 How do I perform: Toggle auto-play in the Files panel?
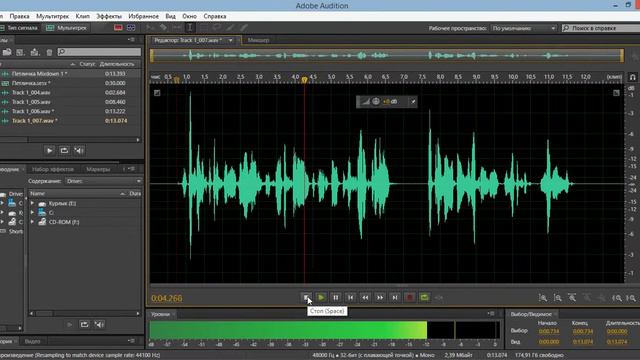coord(79,151)
